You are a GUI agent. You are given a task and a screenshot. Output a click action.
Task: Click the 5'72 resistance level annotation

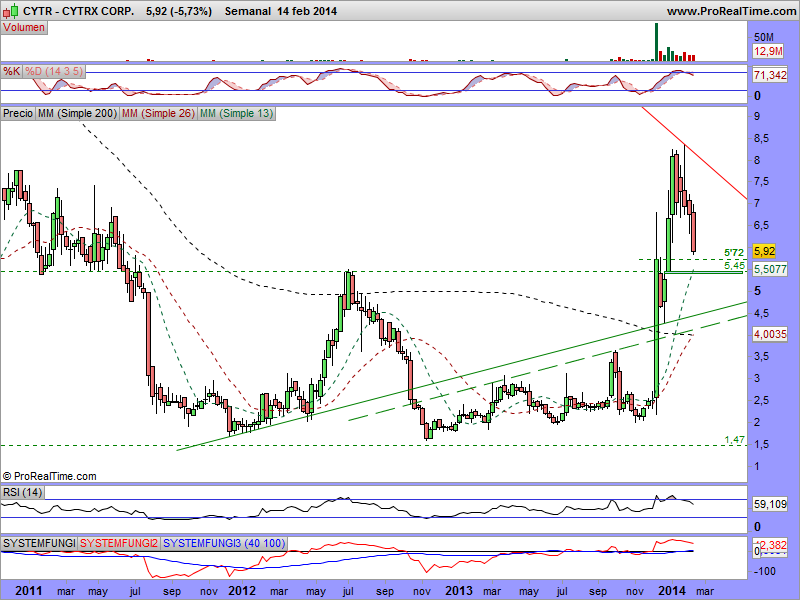click(x=734, y=253)
